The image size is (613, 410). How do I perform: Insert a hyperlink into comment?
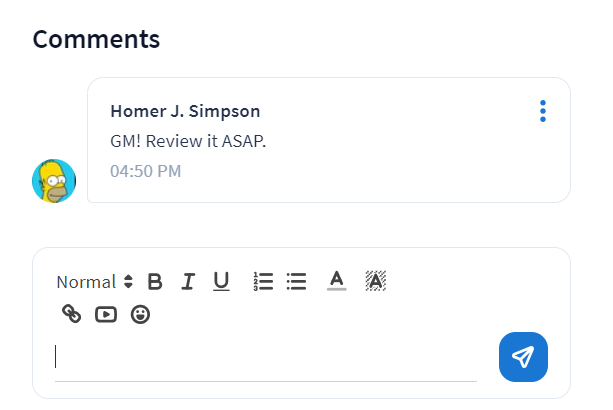coord(72,314)
